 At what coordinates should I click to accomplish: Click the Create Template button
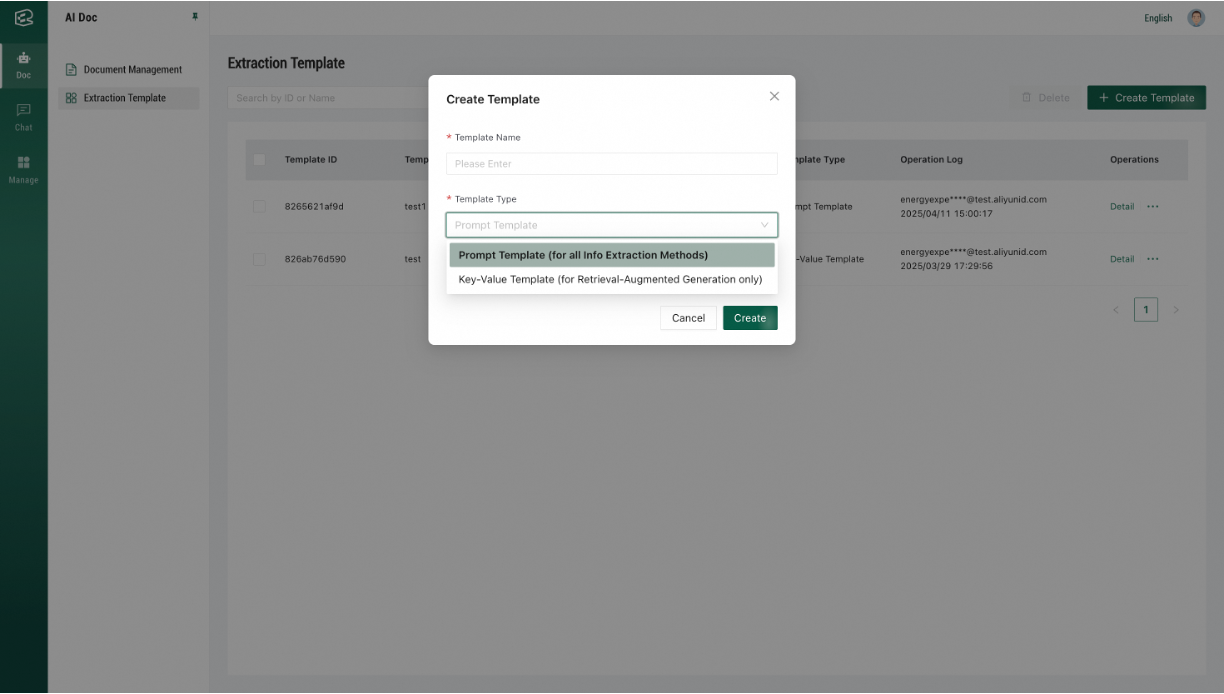point(1146,98)
